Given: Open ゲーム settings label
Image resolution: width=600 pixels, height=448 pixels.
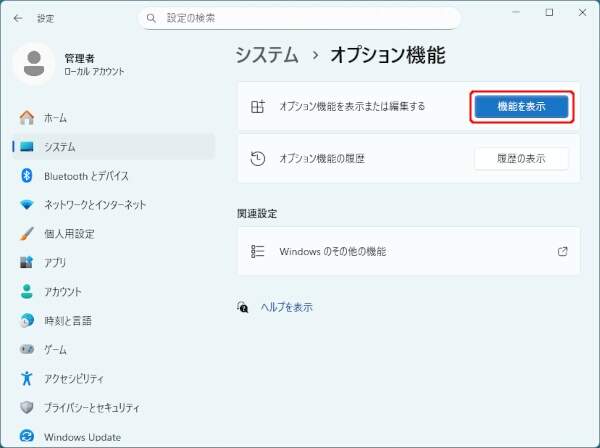Looking at the screenshot, I should [55, 349].
